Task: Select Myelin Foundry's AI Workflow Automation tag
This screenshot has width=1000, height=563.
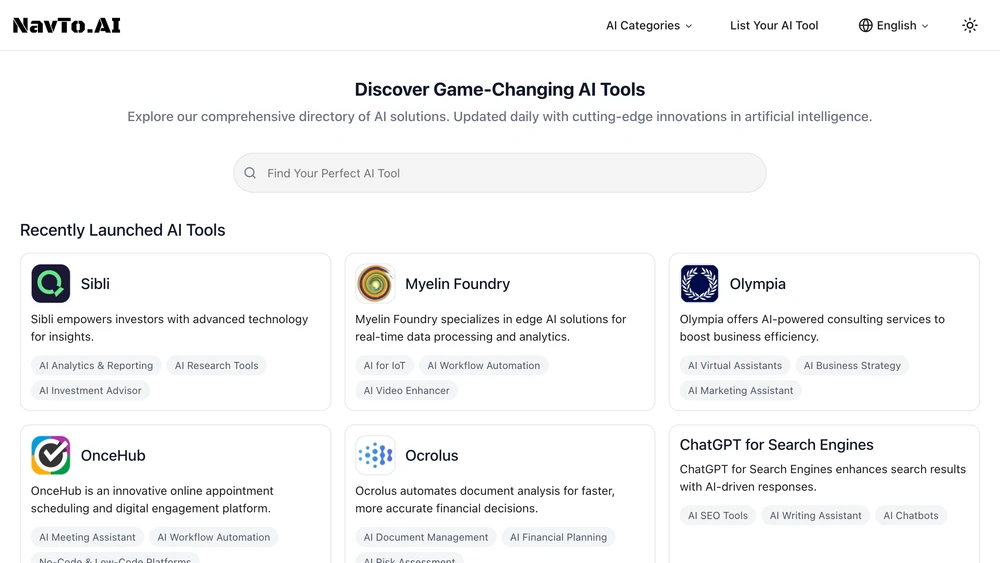Action: pyautogui.click(x=483, y=365)
